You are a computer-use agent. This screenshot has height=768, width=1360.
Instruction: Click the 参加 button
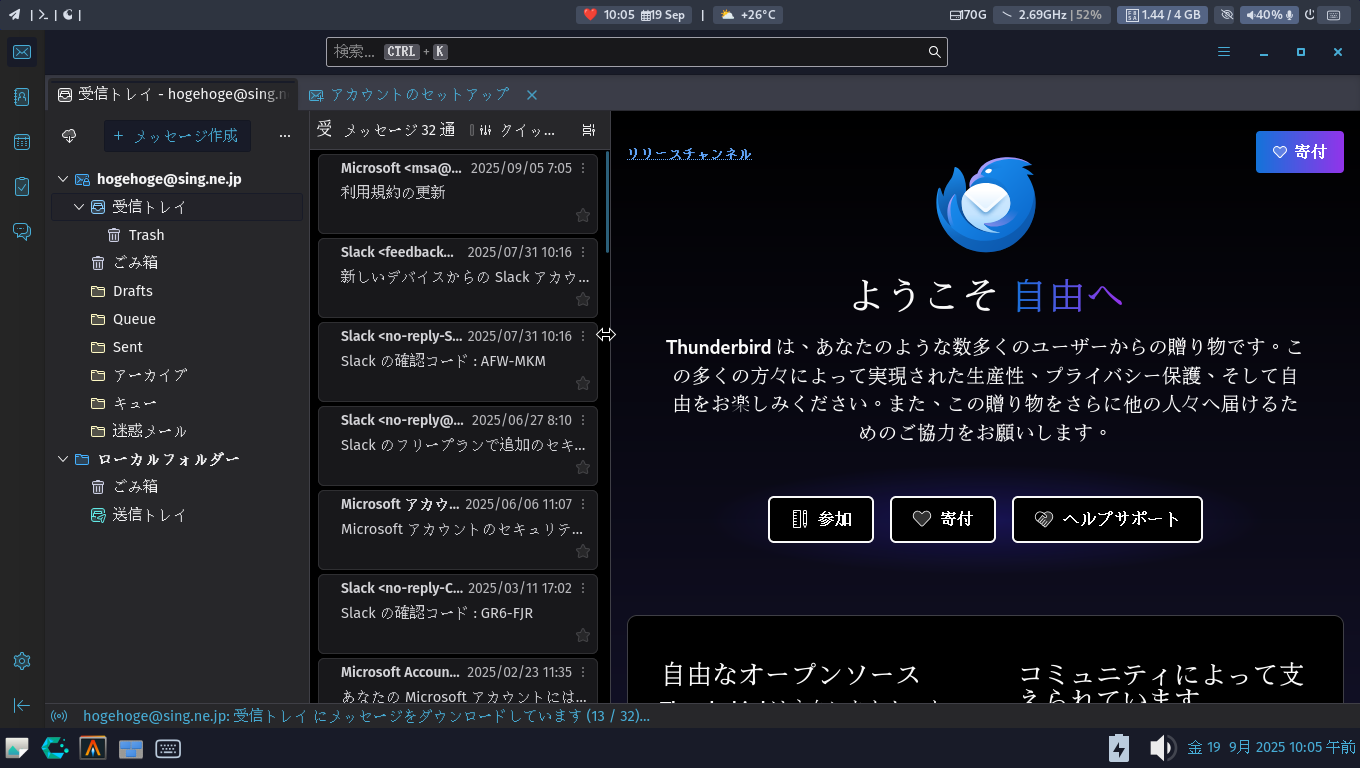coord(821,519)
